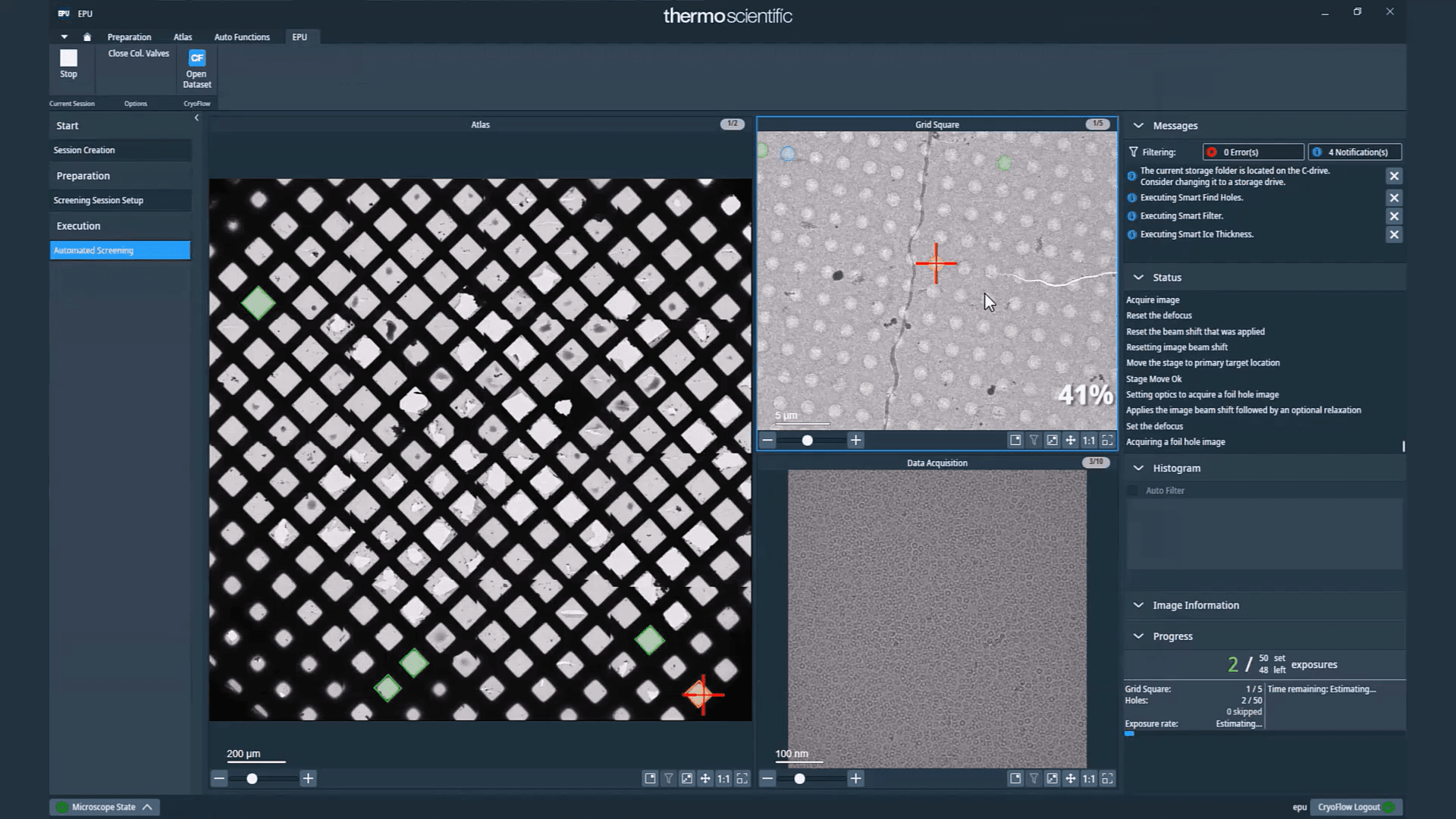The width and height of the screenshot is (1456, 819).
Task: Open Dataset in CryoFlow
Action: point(196,68)
